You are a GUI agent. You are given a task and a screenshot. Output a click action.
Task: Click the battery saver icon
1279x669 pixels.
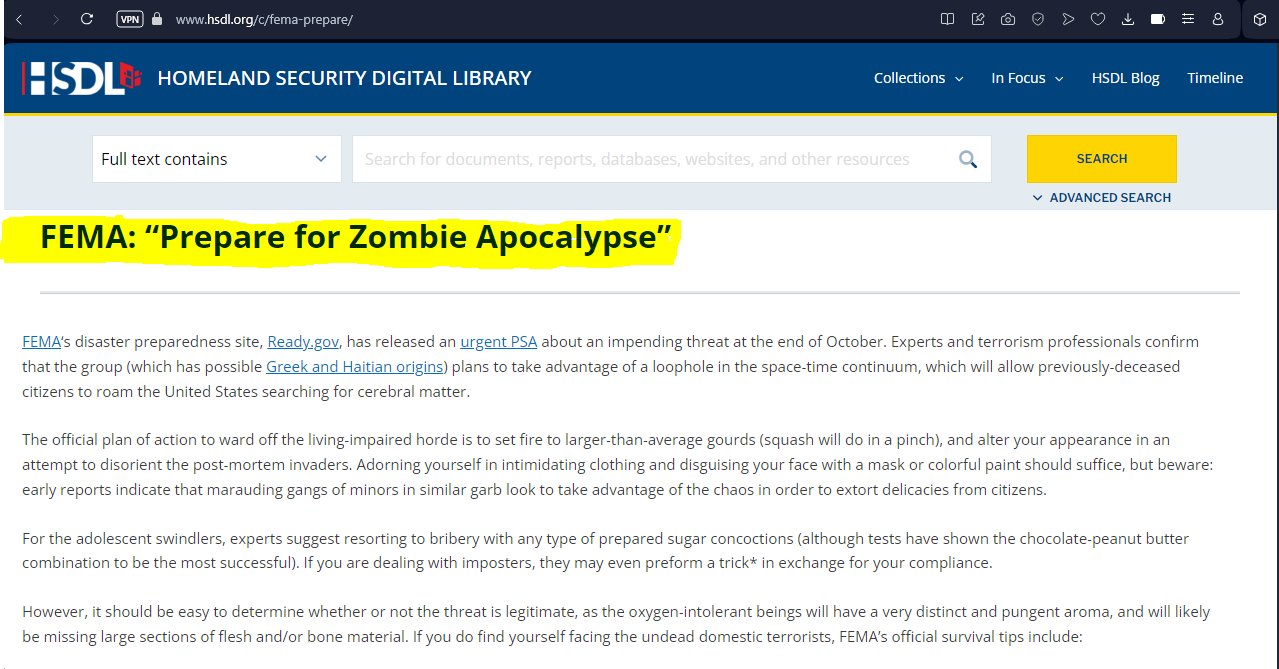point(1158,19)
